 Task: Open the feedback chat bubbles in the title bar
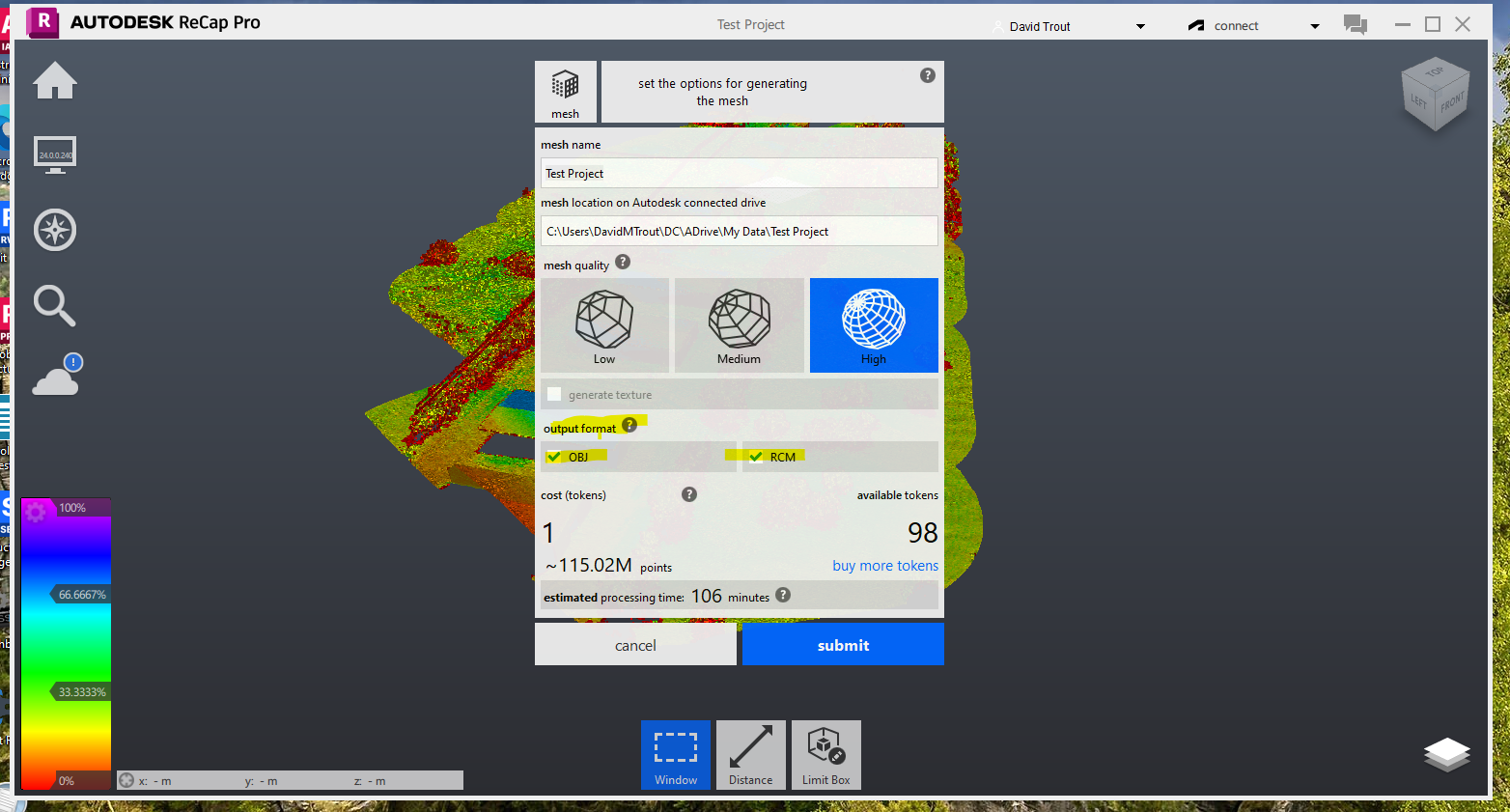click(1355, 23)
